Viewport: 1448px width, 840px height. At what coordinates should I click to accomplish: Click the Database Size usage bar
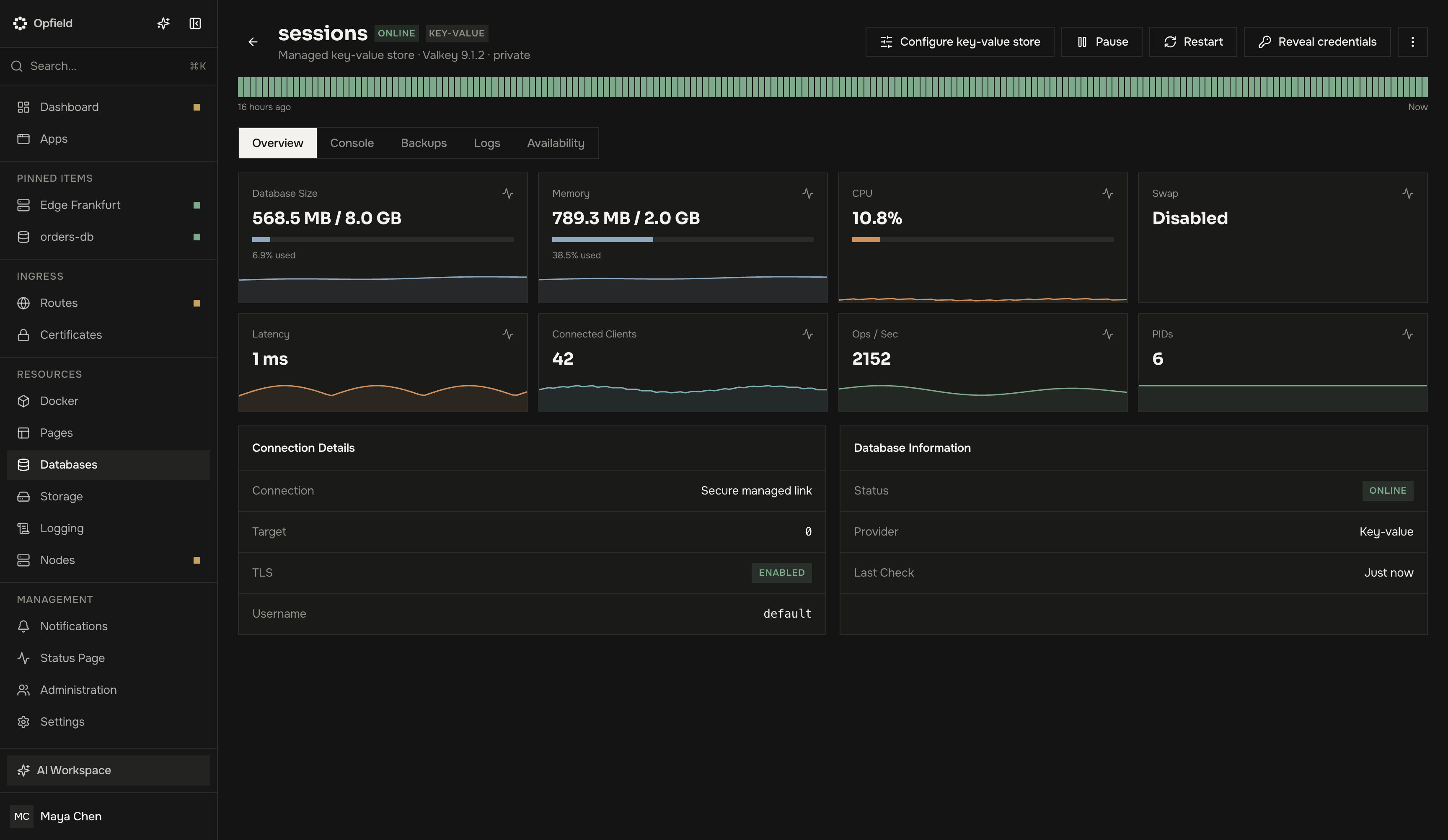tap(383, 240)
